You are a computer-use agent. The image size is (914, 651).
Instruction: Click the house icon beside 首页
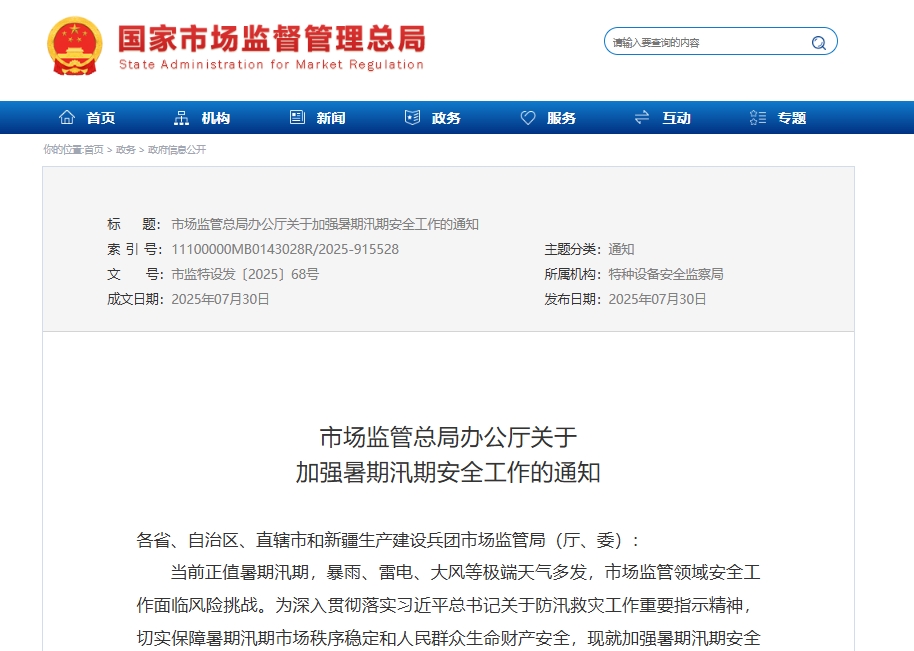pos(67,118)
